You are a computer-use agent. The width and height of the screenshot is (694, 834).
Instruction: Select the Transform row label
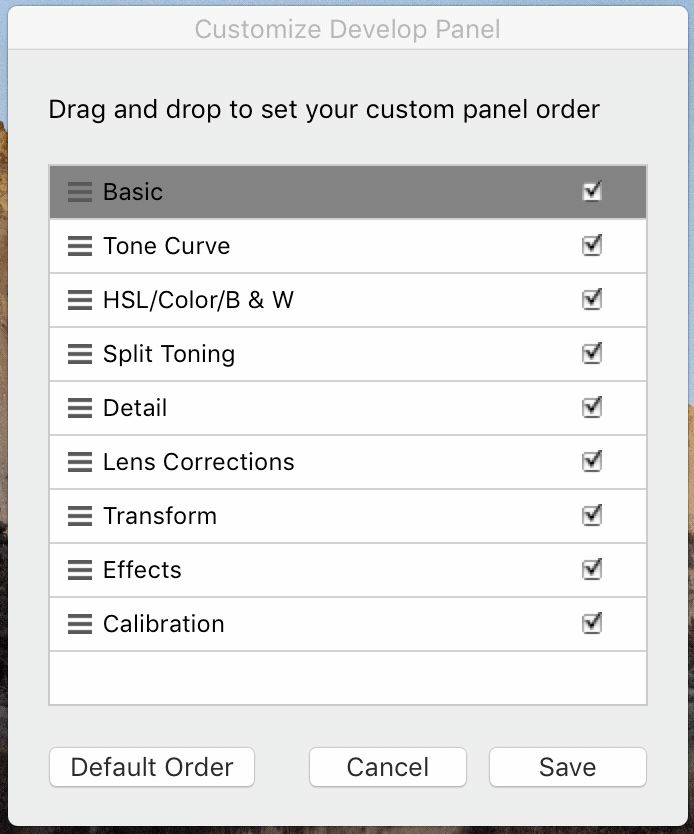160,516
